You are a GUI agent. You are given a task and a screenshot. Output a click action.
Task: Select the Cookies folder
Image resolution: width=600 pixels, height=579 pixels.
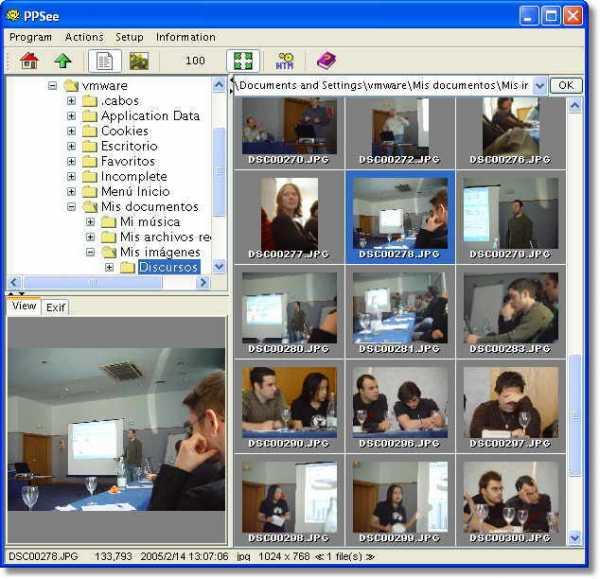[124, 131]
